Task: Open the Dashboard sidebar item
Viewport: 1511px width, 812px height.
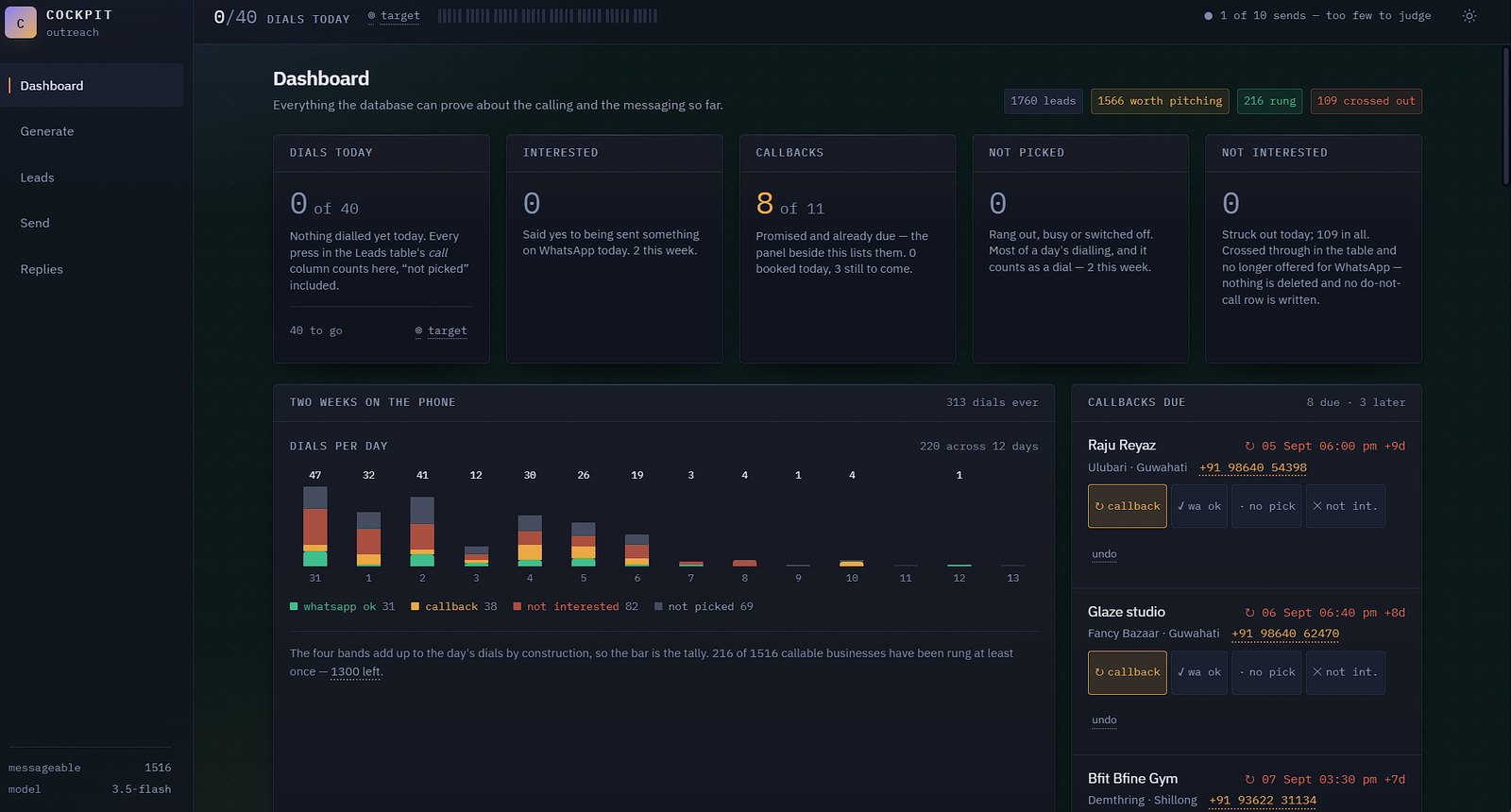Action: tap(92, 85)
